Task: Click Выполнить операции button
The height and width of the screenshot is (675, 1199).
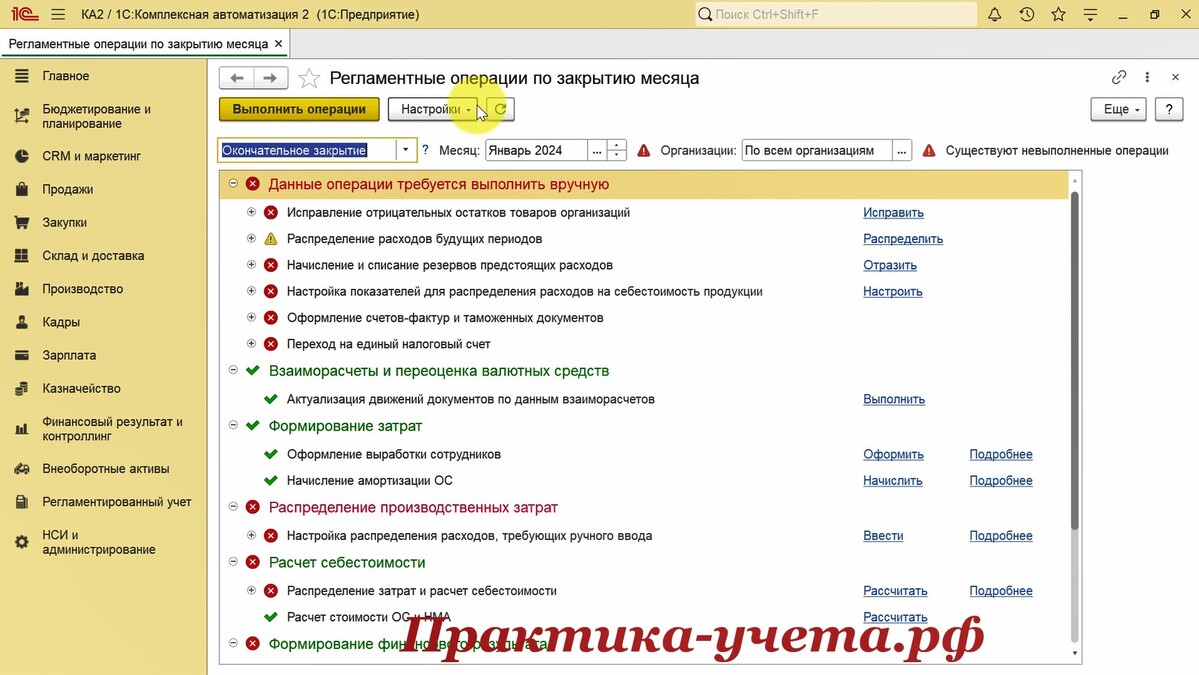Action: [x=299, y=109]
